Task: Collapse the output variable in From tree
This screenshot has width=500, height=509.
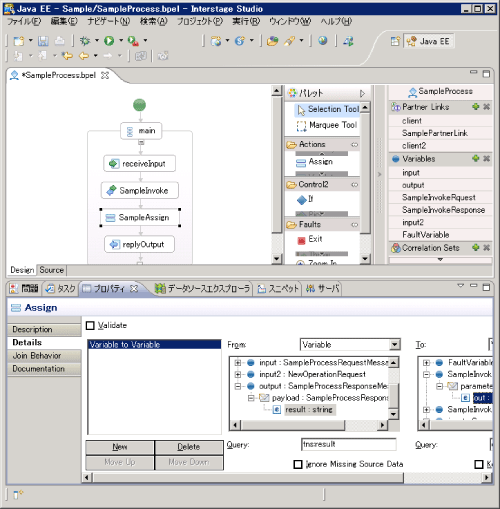Action: click(238, 386)
